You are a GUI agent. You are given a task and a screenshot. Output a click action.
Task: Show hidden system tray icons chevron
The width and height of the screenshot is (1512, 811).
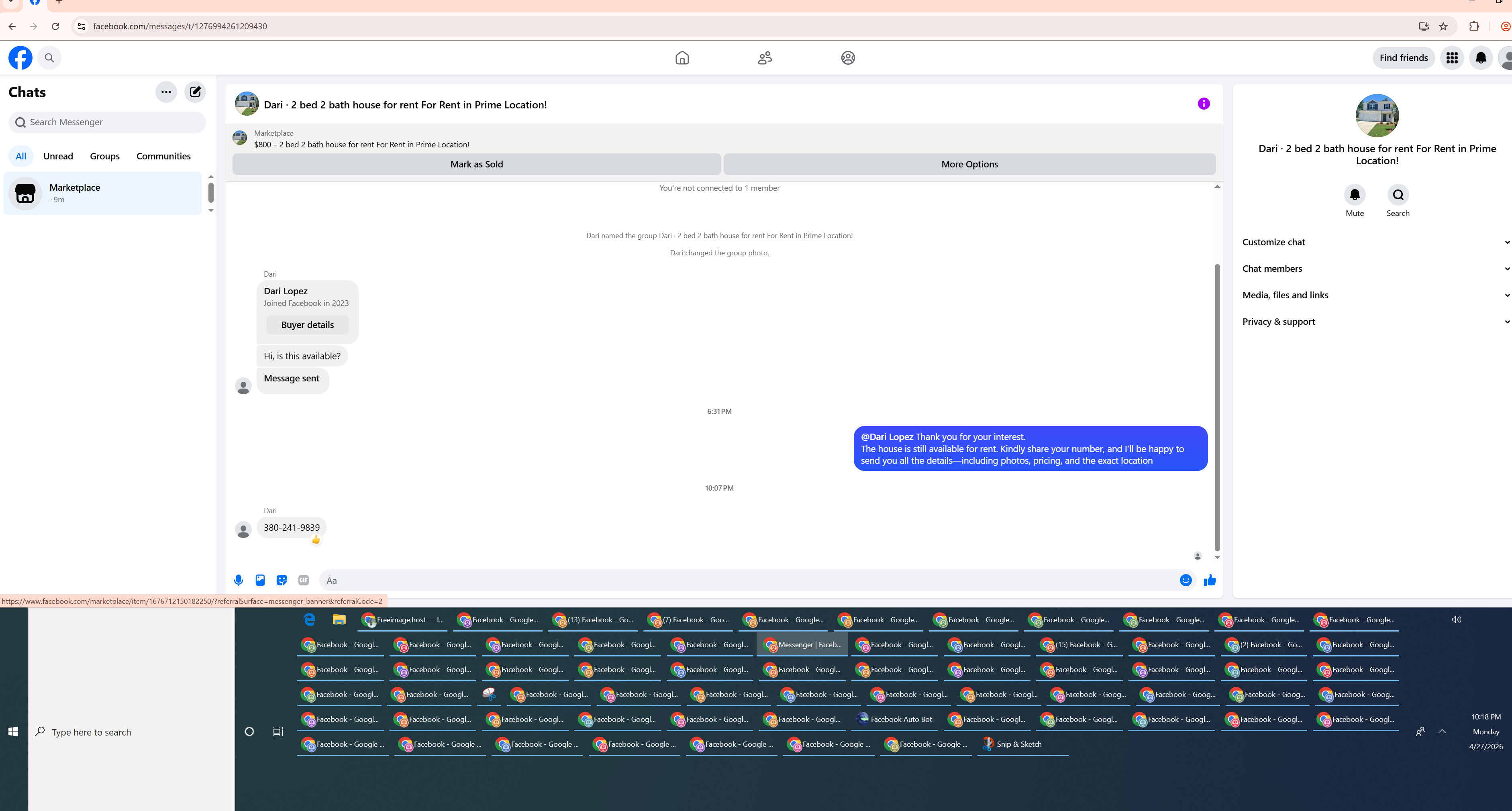pyautogui.click(x=1442, y=731)
